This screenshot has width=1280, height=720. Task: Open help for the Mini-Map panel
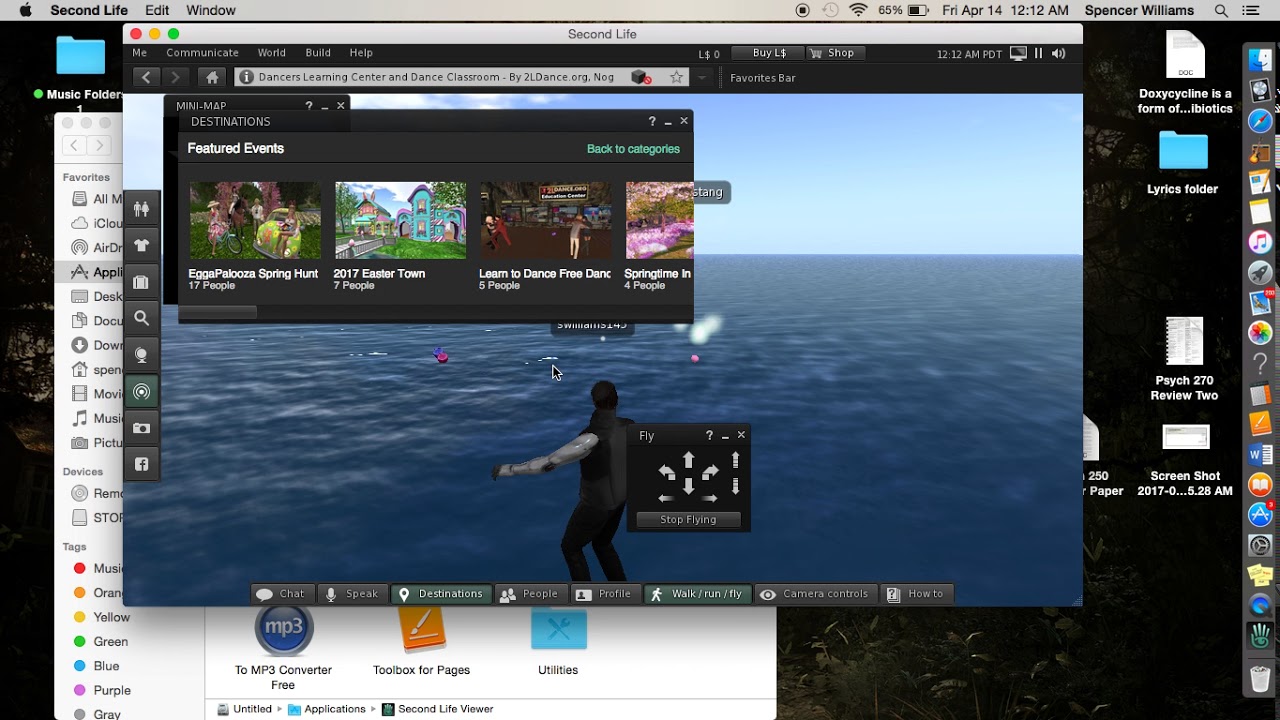click(309, 105)
